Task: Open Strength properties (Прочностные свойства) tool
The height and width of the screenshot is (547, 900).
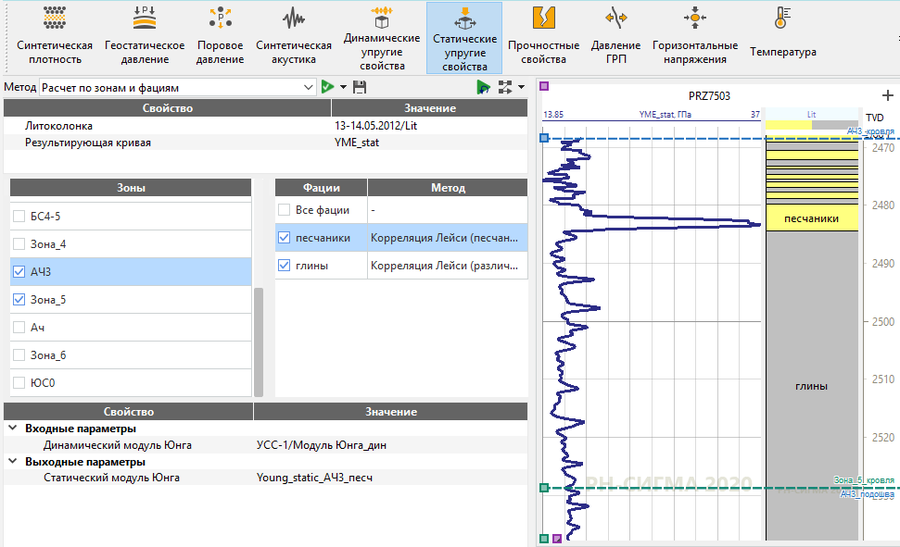Action: coord(543,36)
